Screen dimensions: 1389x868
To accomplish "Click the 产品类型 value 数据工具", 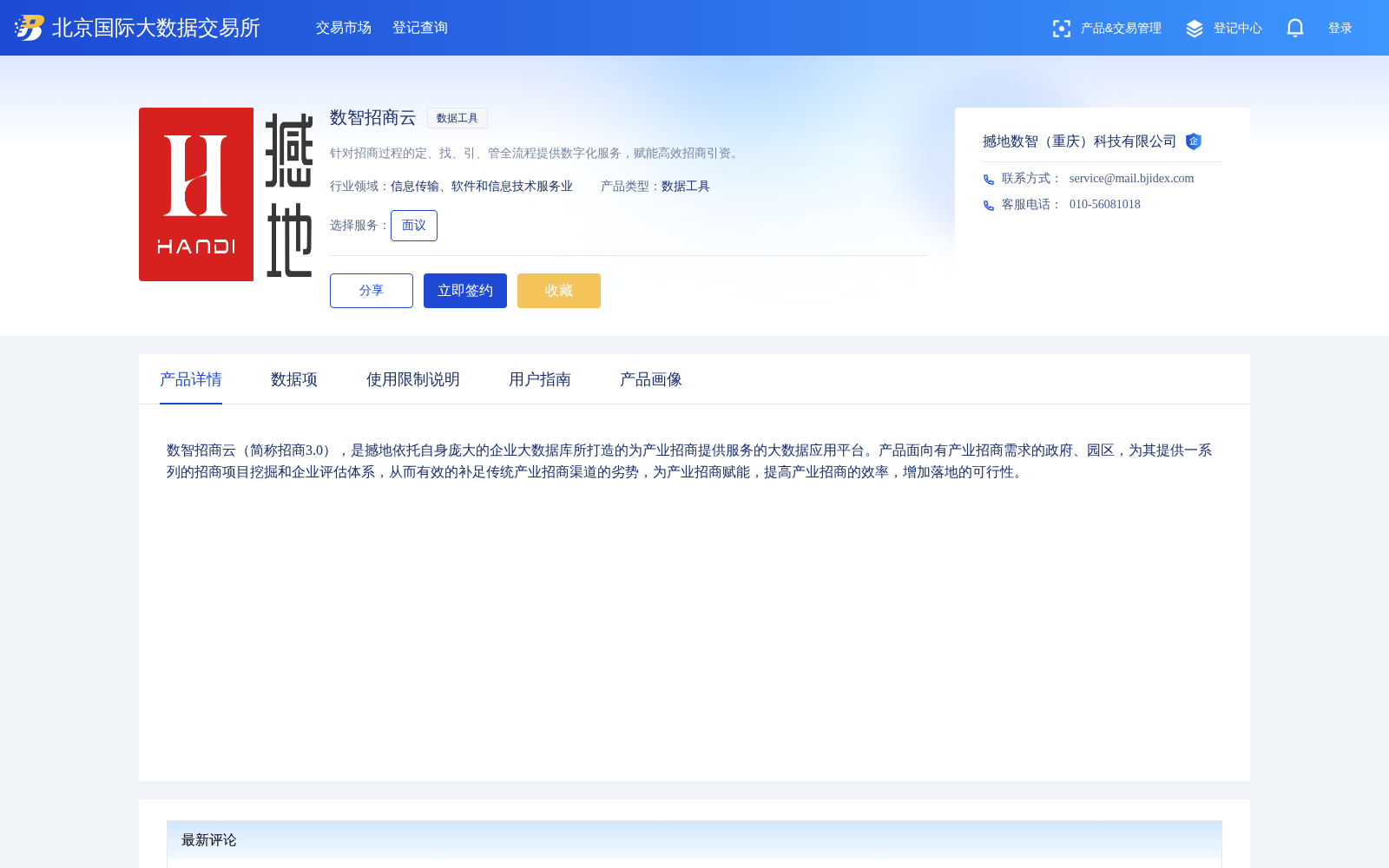I will (x=686, y=187).
